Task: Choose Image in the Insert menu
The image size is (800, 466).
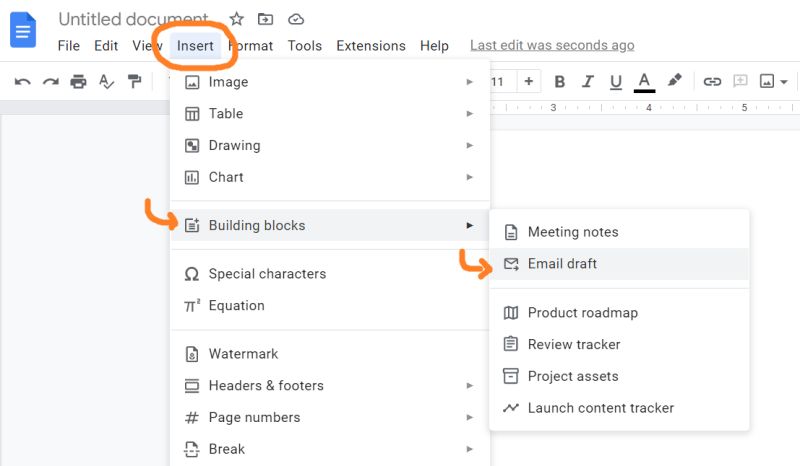Action: point(330,82)
